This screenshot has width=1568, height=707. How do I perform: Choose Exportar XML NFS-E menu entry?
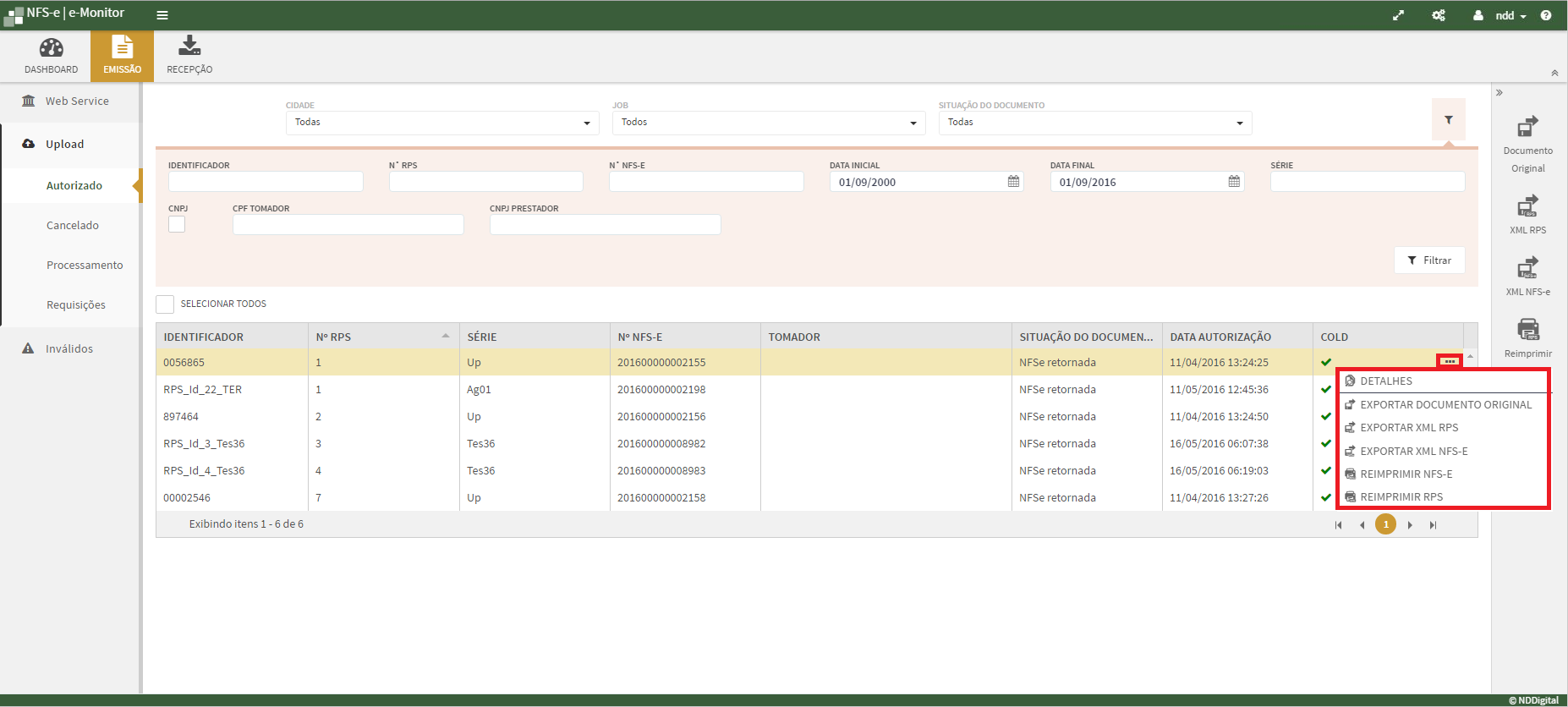[x=1413, y=452]
